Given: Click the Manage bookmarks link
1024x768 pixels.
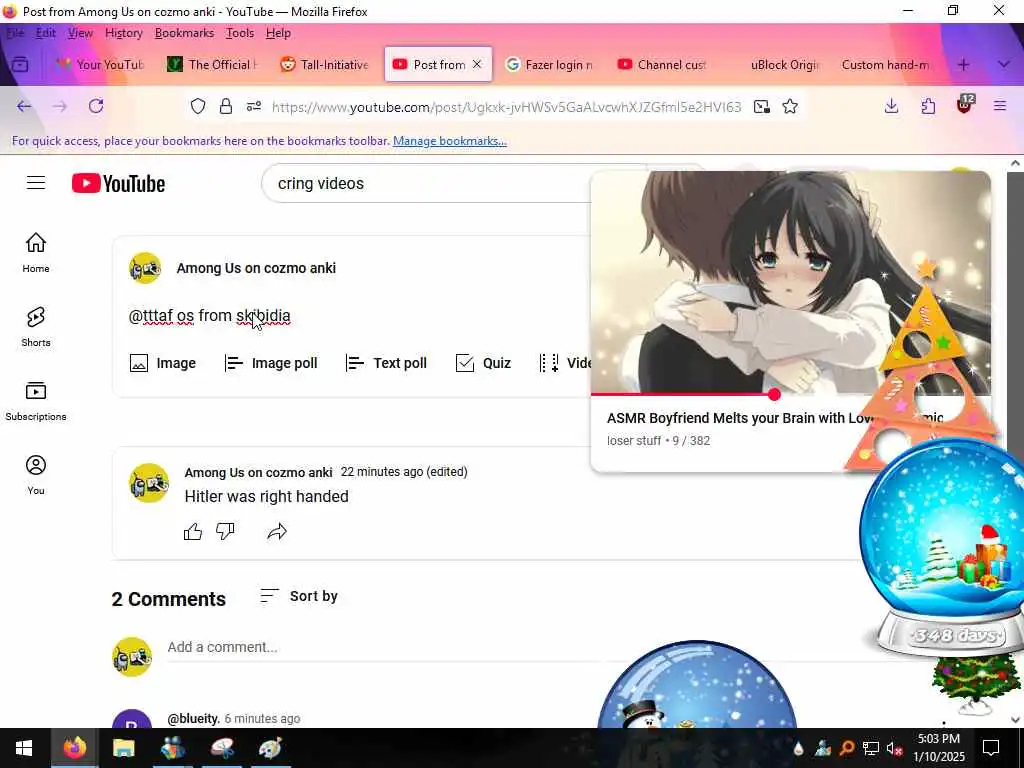Looking at the screenshot, I should 450,141.
